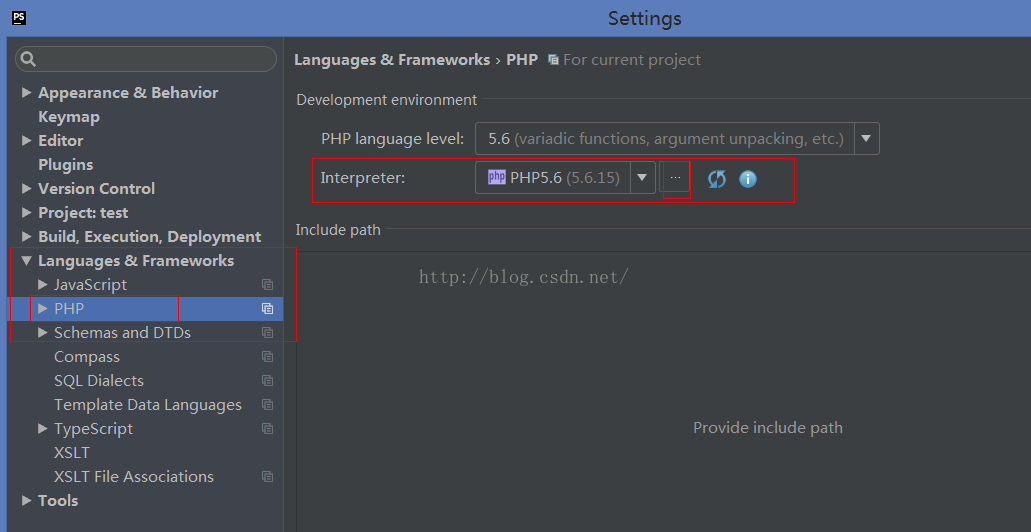Click the reload interpreter refresh icon
1031x532 pixels.
[716, 179]
